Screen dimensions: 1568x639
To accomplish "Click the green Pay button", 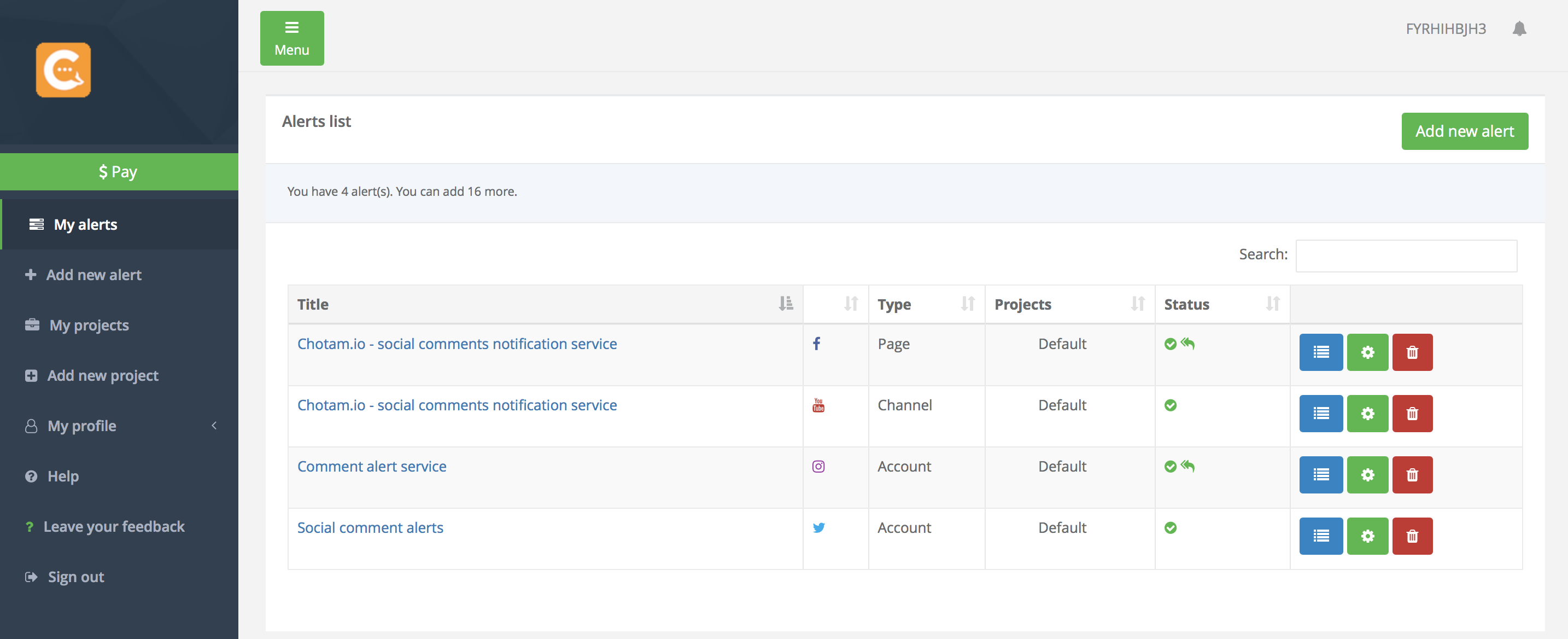I will pyautogui.click(x=119, y=172).
